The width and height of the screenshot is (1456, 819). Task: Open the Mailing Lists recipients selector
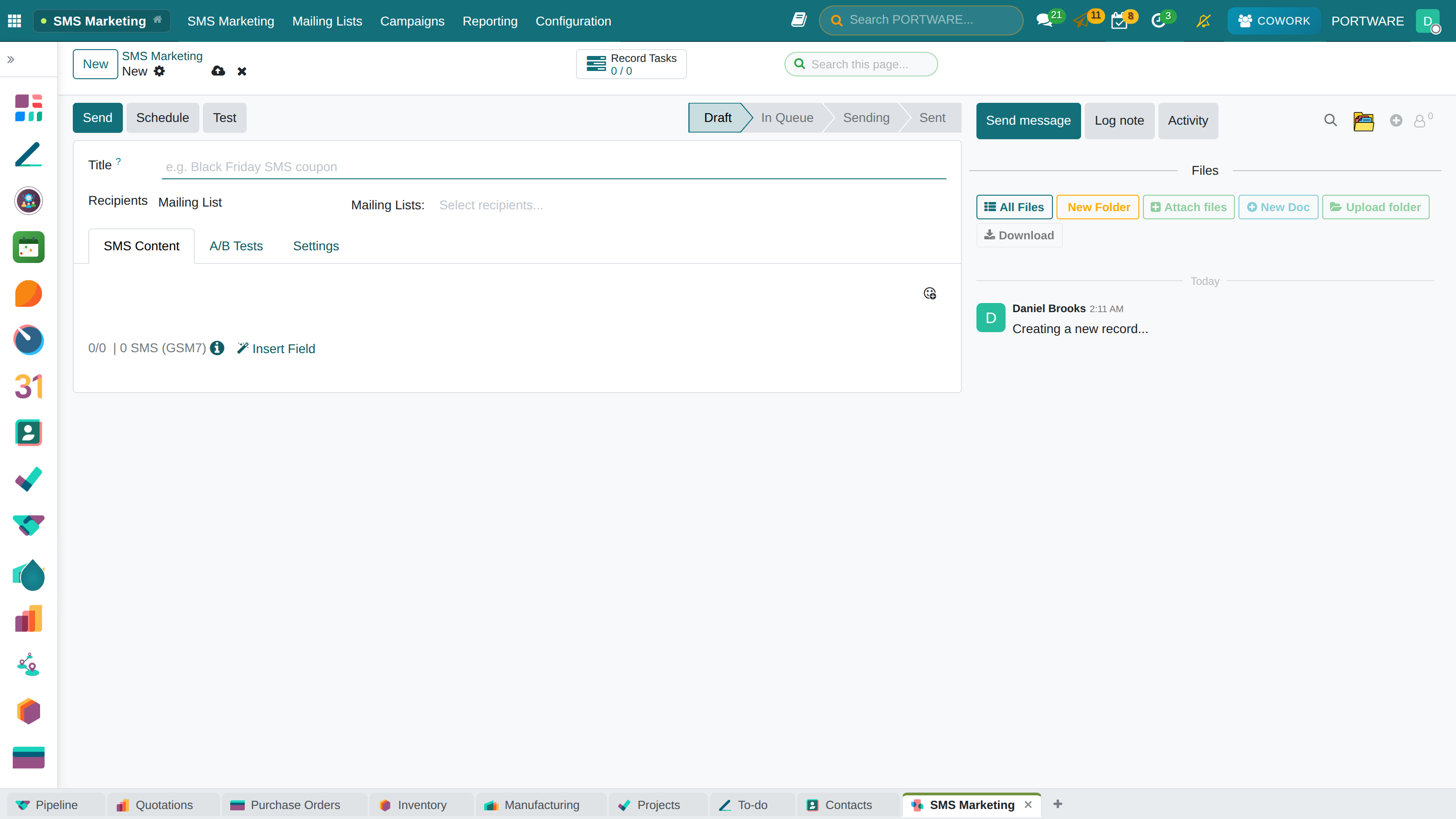click(x=691, y=205)
